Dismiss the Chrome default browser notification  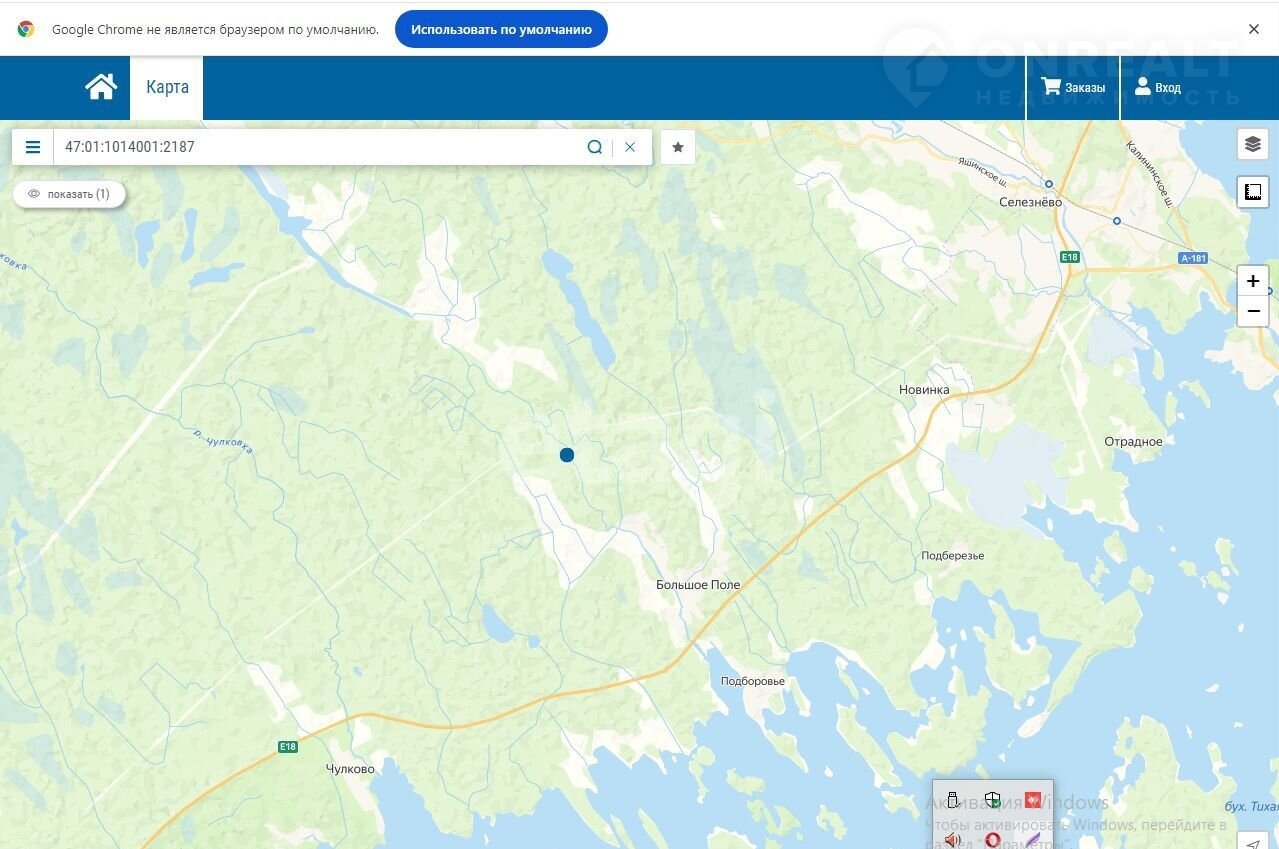pyautogui.click(x=1253, y=29)
